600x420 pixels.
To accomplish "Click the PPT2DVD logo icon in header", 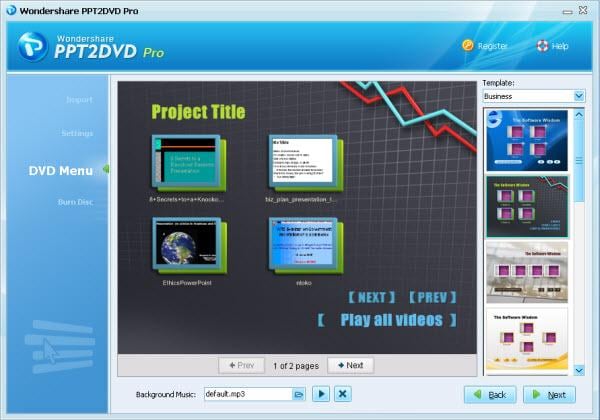I will (33, 47).
